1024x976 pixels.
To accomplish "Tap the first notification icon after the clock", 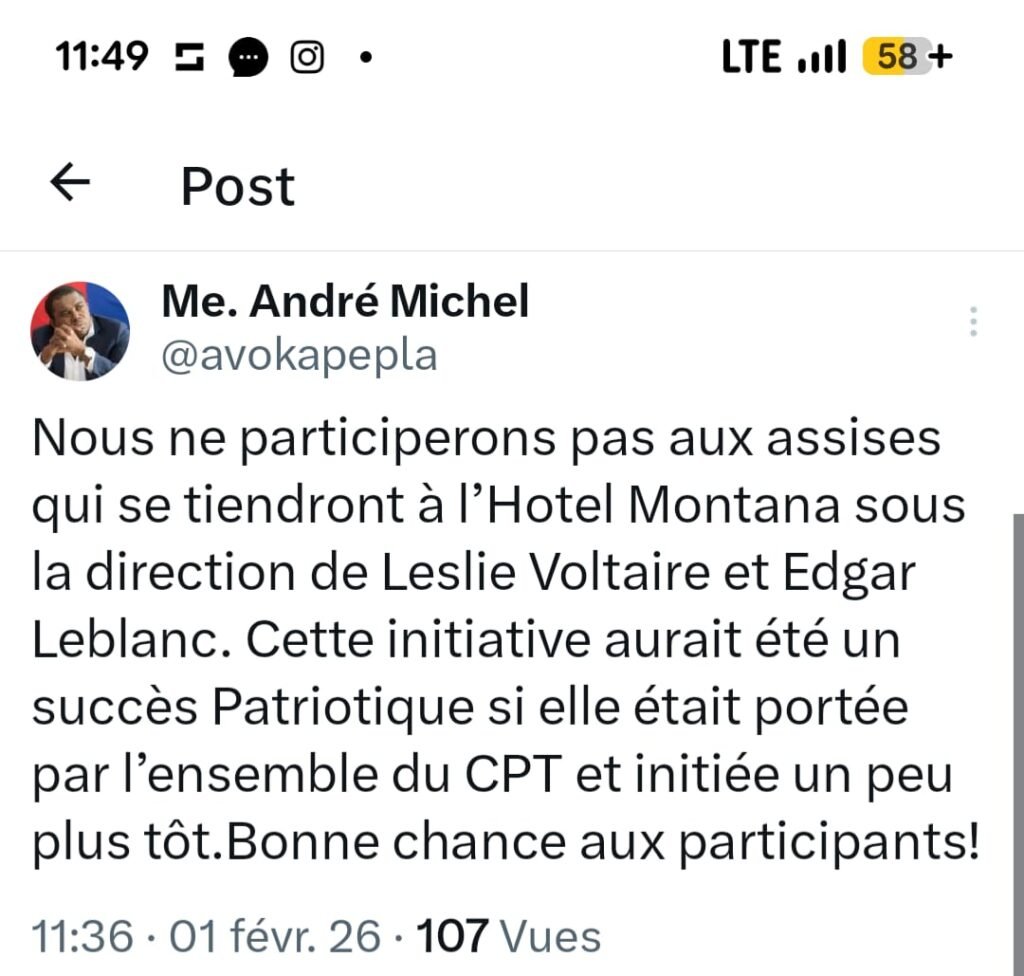I will click(x=187, y=57).
